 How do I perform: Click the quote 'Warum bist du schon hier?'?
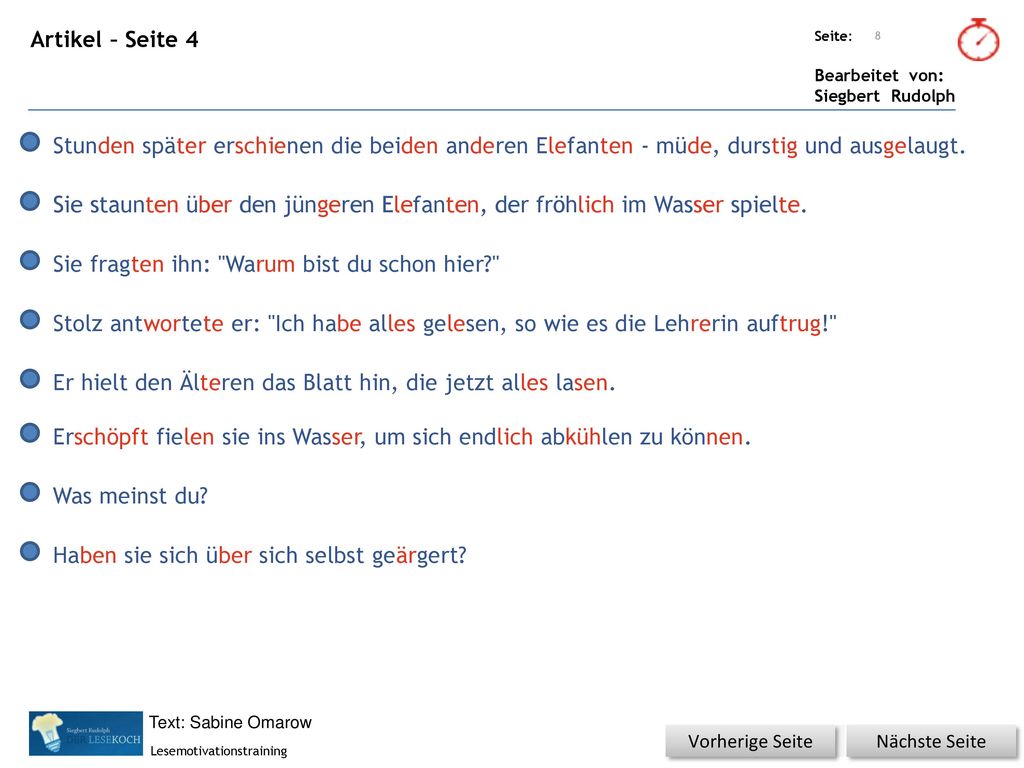[359, 264]
